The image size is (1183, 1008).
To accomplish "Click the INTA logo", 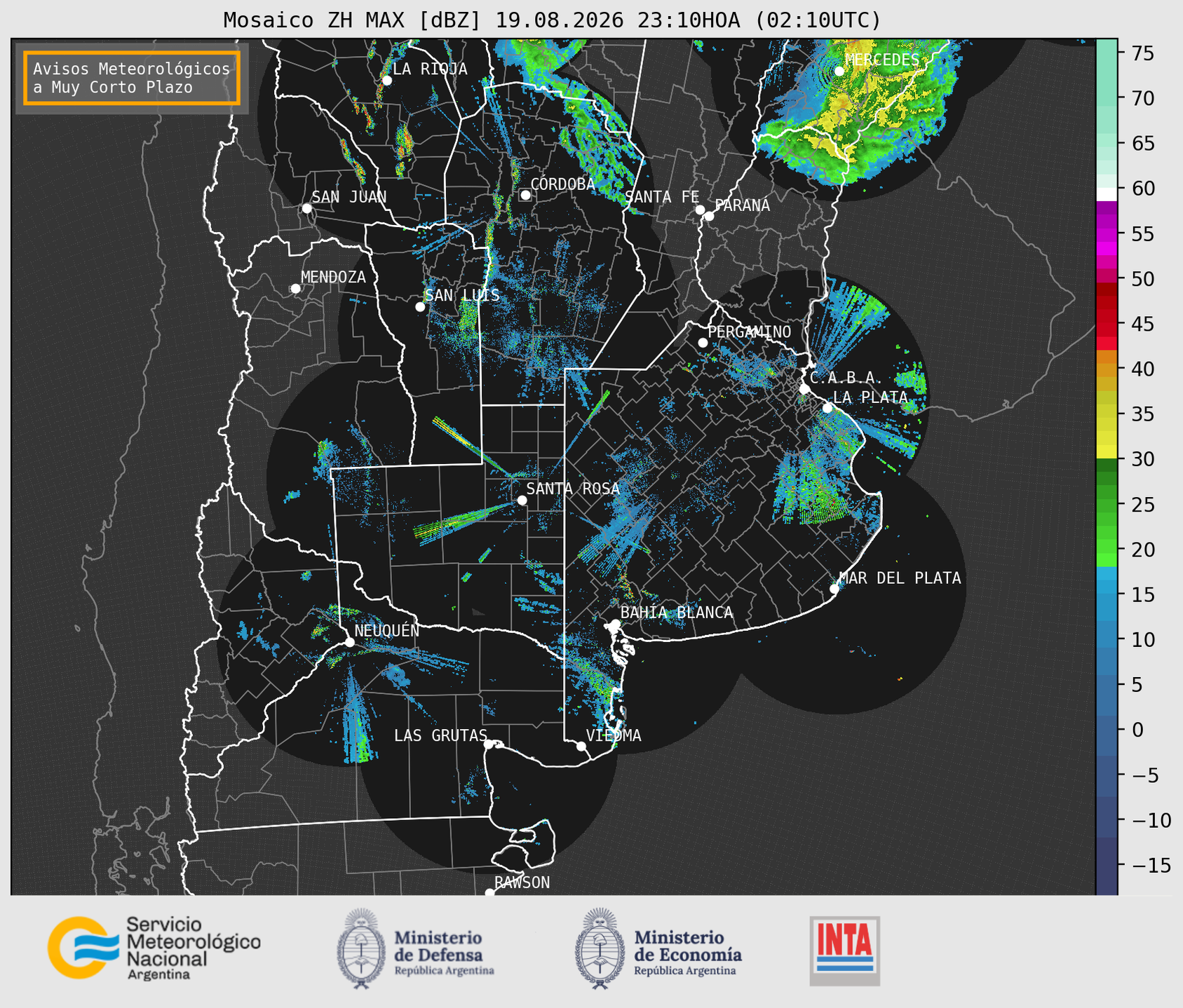I will click(845, 951).
